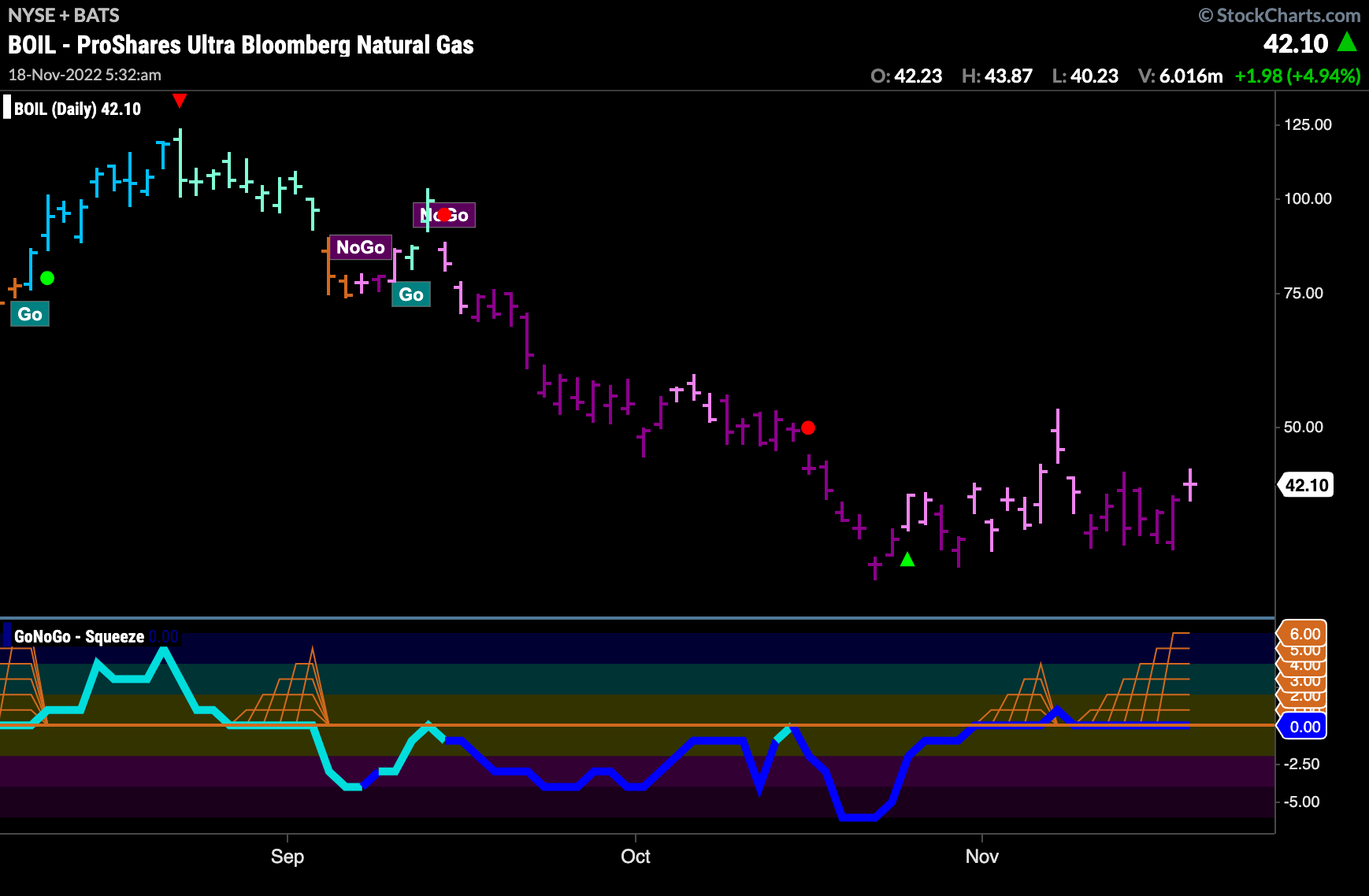Click the 18-Nov-2022 5:32:am timestamp

[x=84, y=75]
